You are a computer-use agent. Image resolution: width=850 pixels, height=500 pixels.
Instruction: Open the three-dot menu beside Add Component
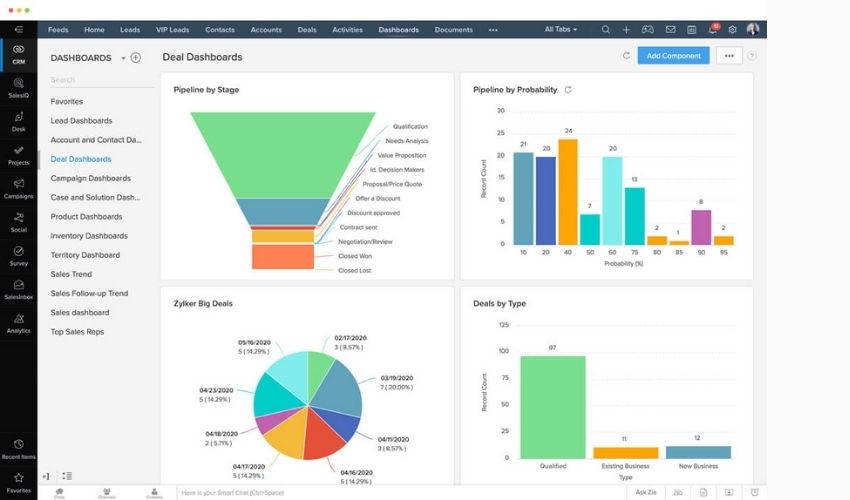pos(729,55)
